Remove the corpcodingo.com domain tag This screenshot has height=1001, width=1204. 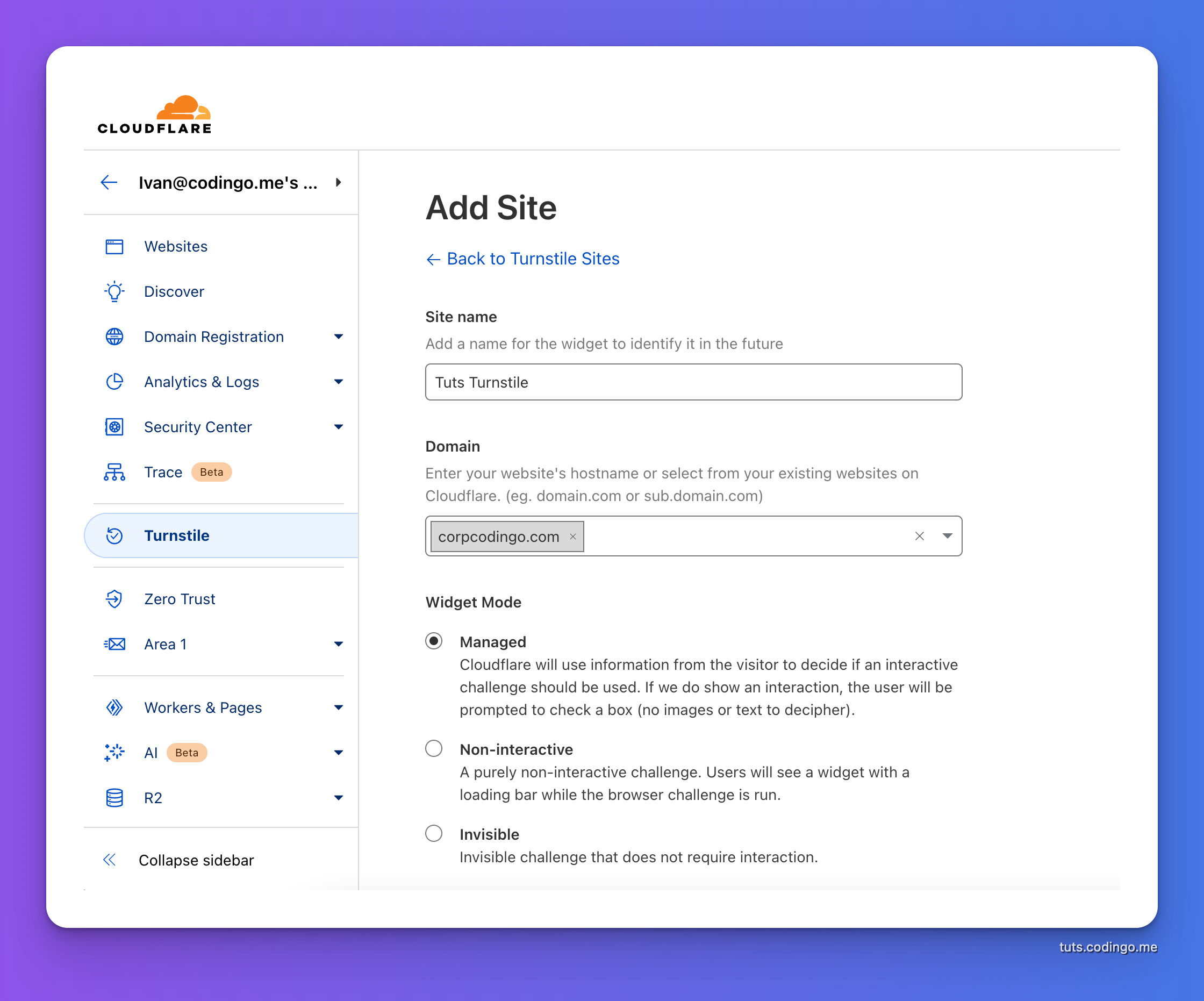(x=572, y=537)
